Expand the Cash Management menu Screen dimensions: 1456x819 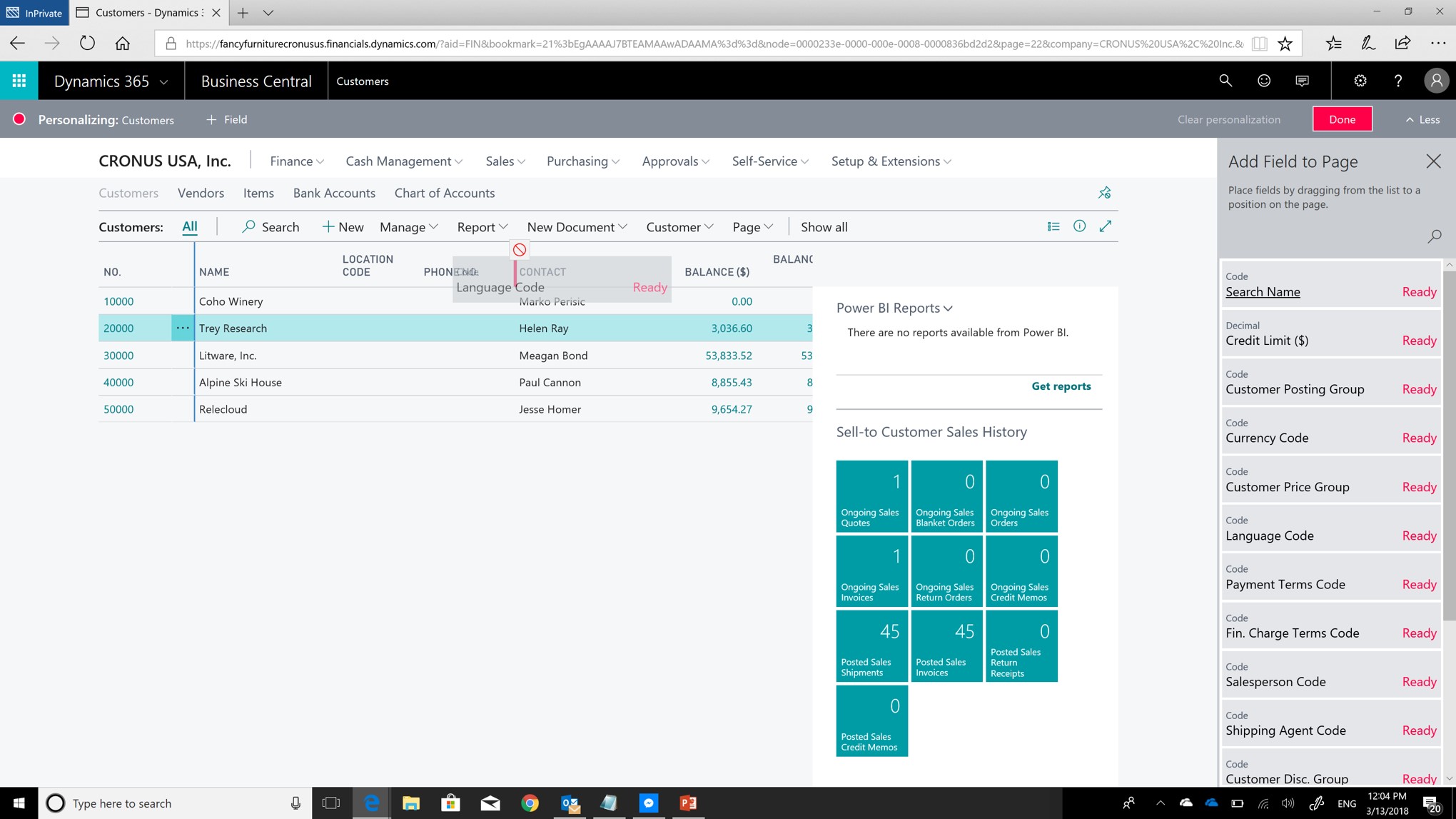click(x=404, y=161)
